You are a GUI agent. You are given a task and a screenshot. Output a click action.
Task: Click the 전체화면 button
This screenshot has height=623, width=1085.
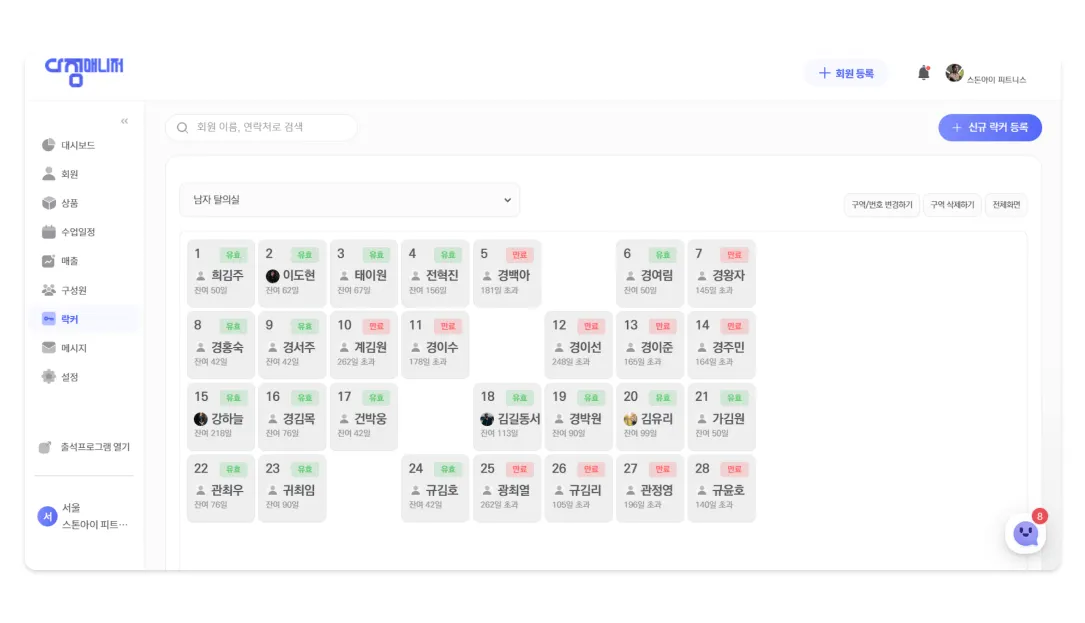1006,205
